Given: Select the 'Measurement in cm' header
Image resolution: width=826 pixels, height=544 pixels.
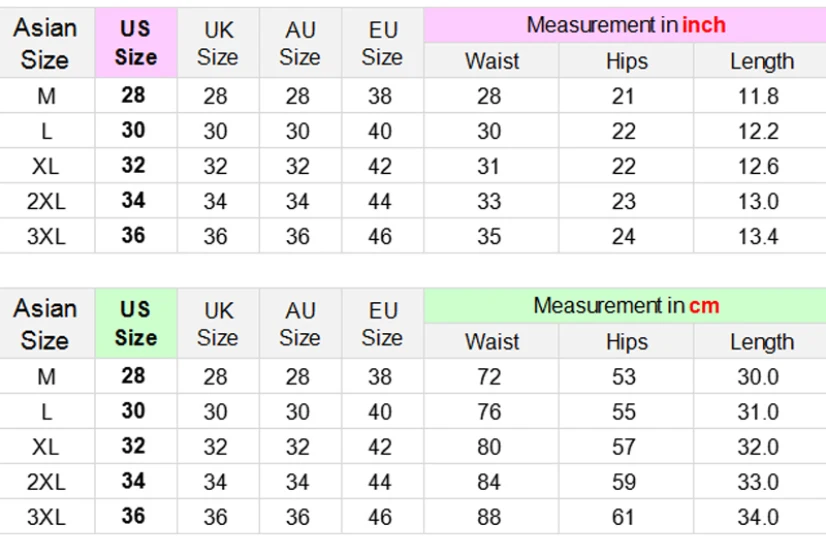Looking at the screenshot, I should 625,305.
